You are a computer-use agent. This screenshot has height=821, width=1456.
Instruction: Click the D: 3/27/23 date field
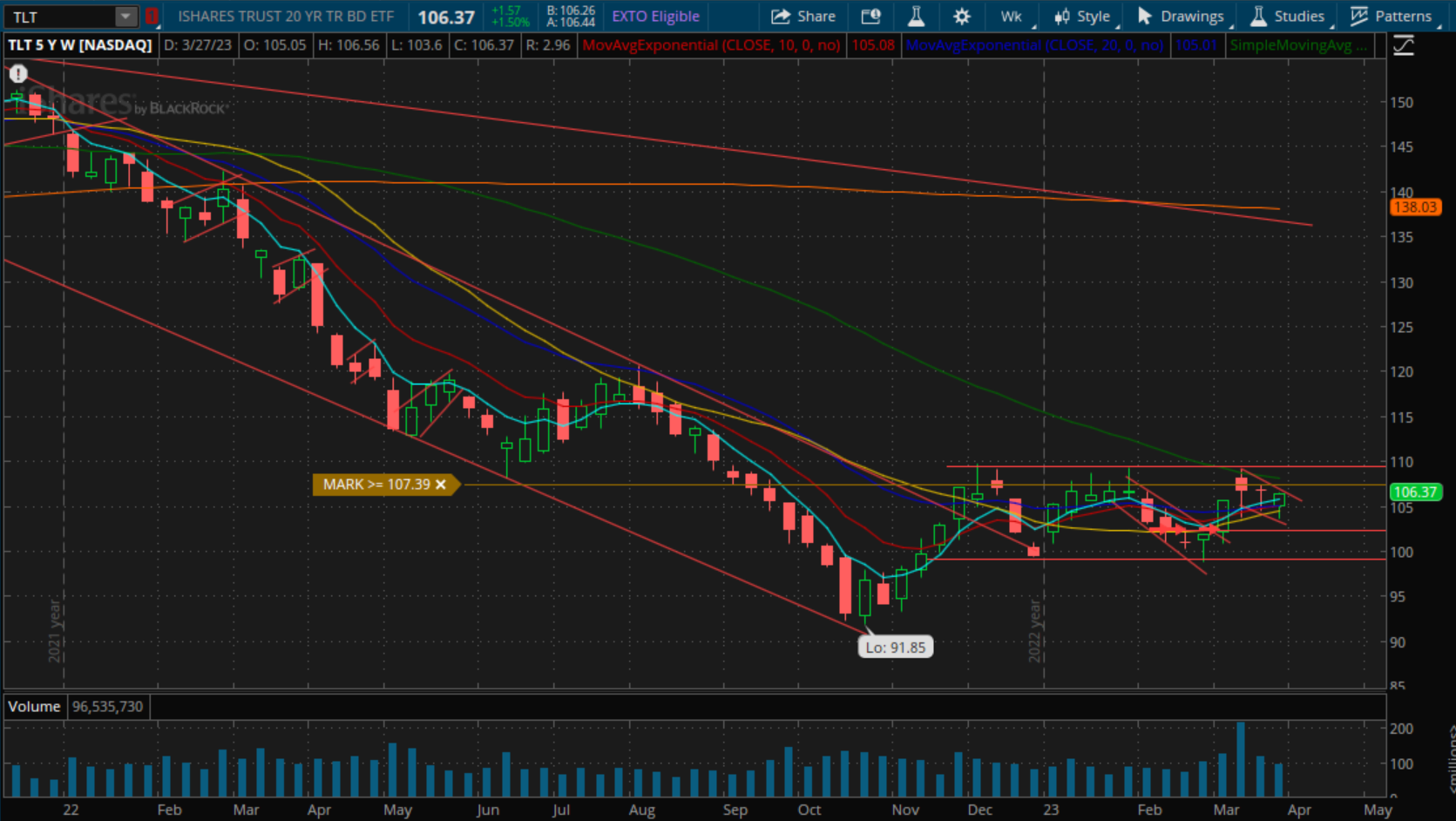click(x=198, y=45)
